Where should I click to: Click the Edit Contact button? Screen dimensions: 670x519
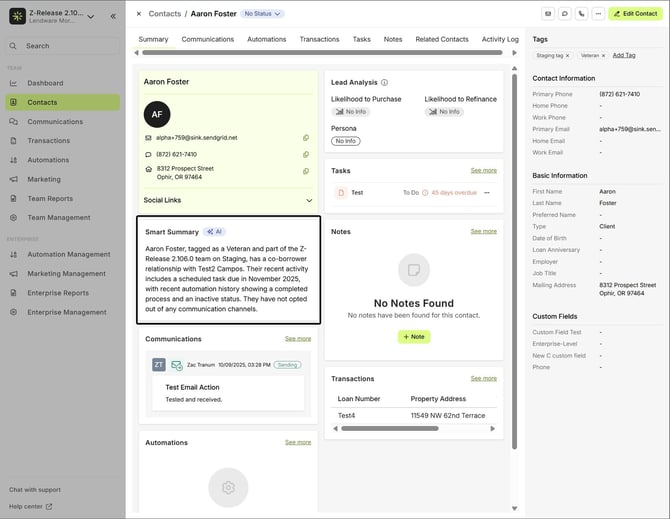[x=635, y=14]
